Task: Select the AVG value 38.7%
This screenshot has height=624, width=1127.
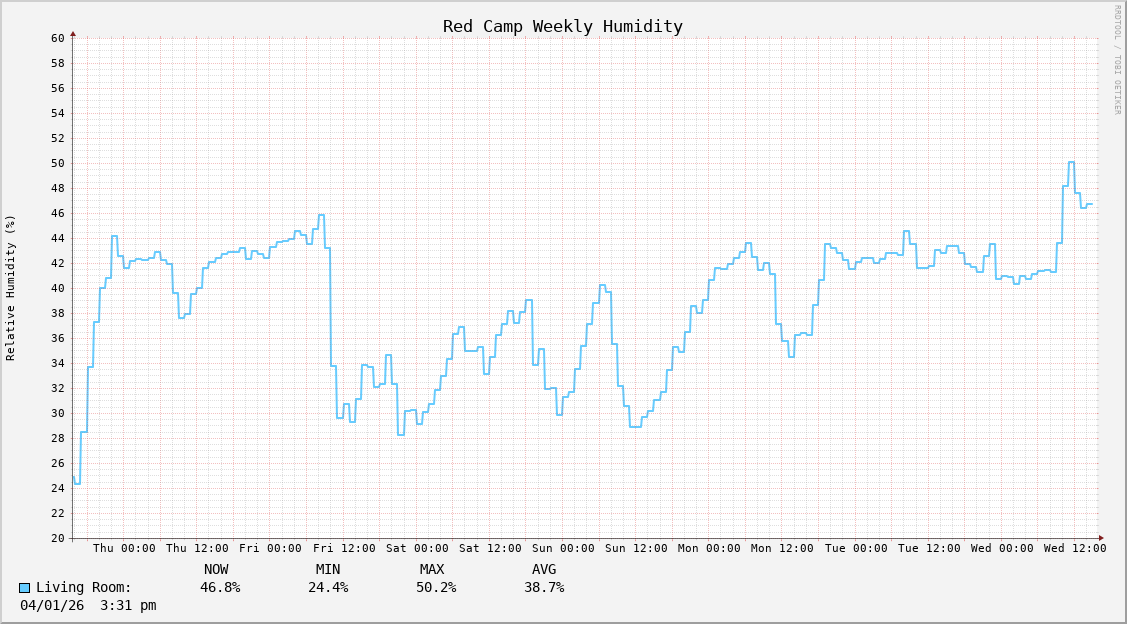Action: 544,587
